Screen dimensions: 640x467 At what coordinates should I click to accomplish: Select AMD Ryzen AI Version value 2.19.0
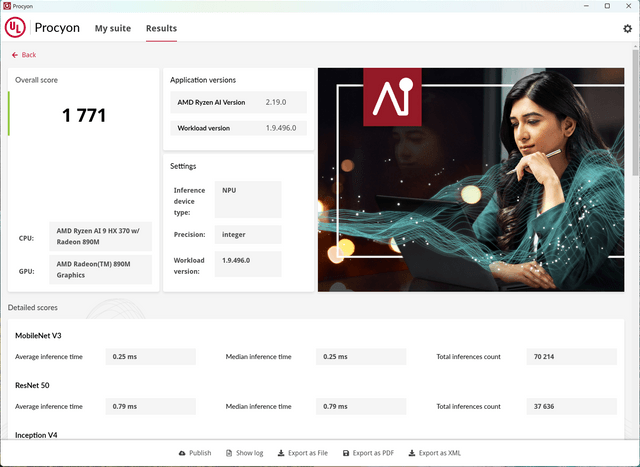[276, 102]
